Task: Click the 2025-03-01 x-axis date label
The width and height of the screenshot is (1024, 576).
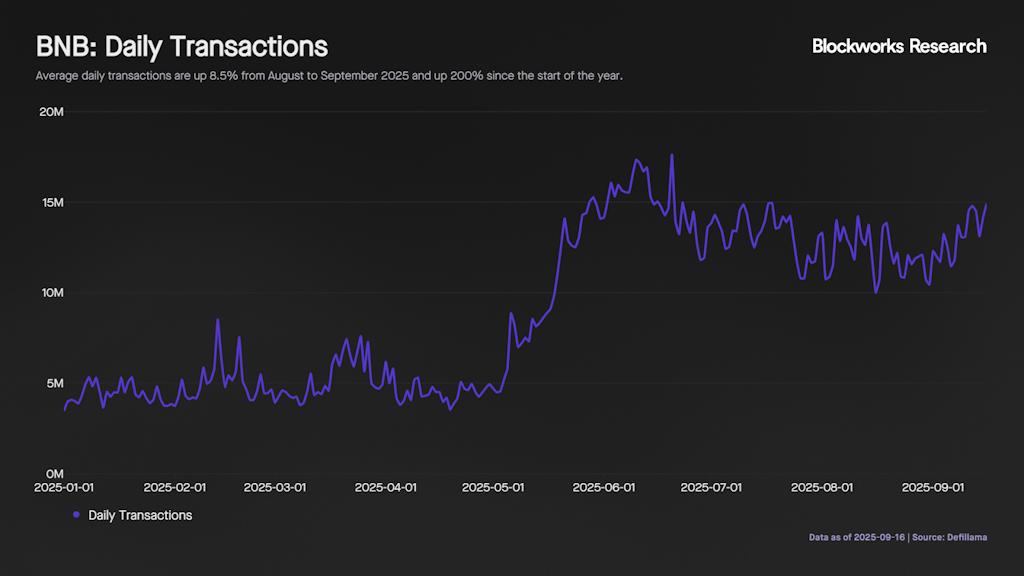Action: [275, 488]
